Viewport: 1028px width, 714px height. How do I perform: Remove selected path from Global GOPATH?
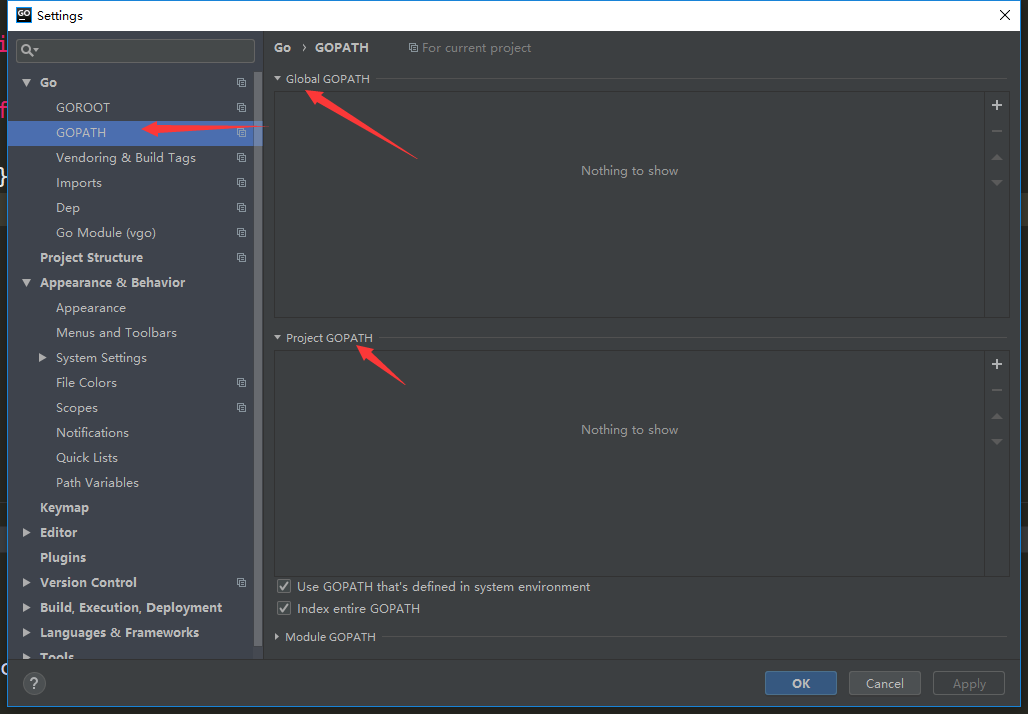(997, 131)
